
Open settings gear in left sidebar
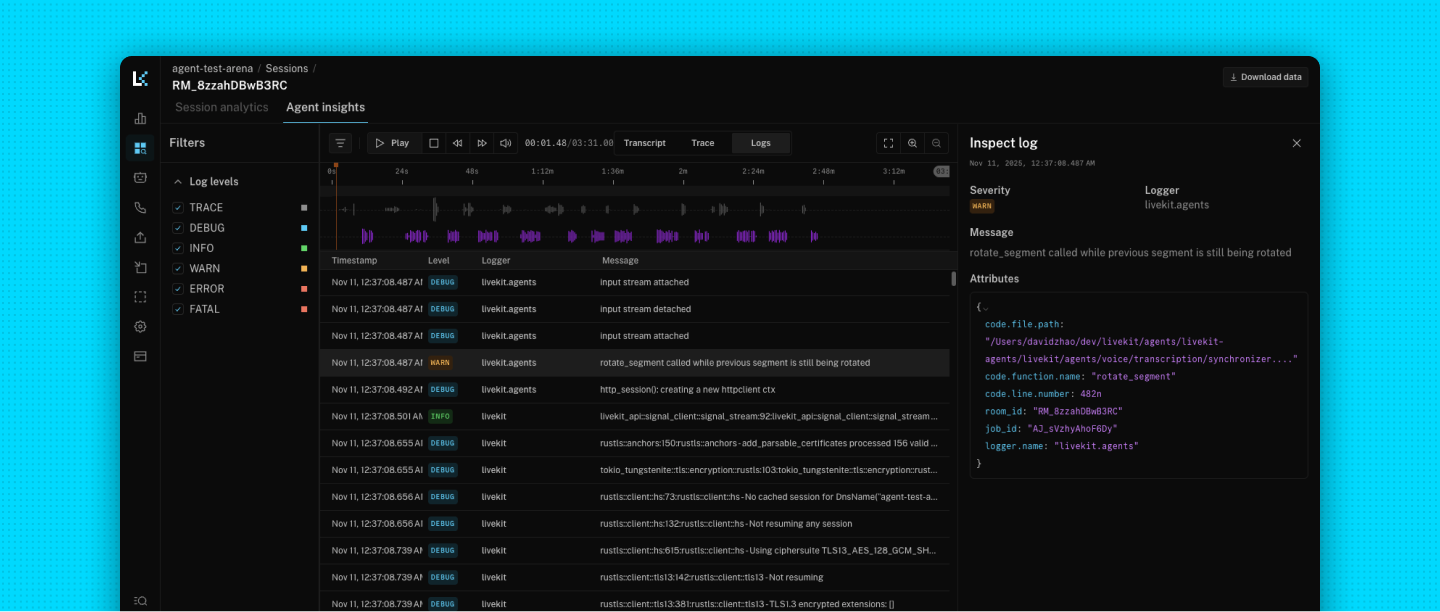140,326
